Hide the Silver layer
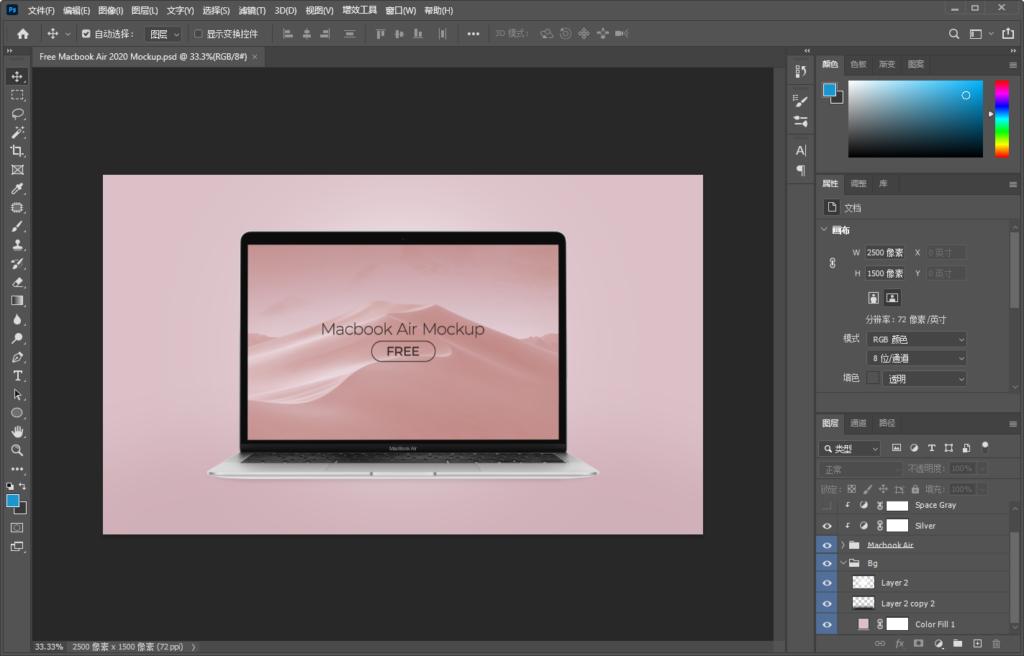This screenshot has width=1024, height=656. [x=827, y=525]
